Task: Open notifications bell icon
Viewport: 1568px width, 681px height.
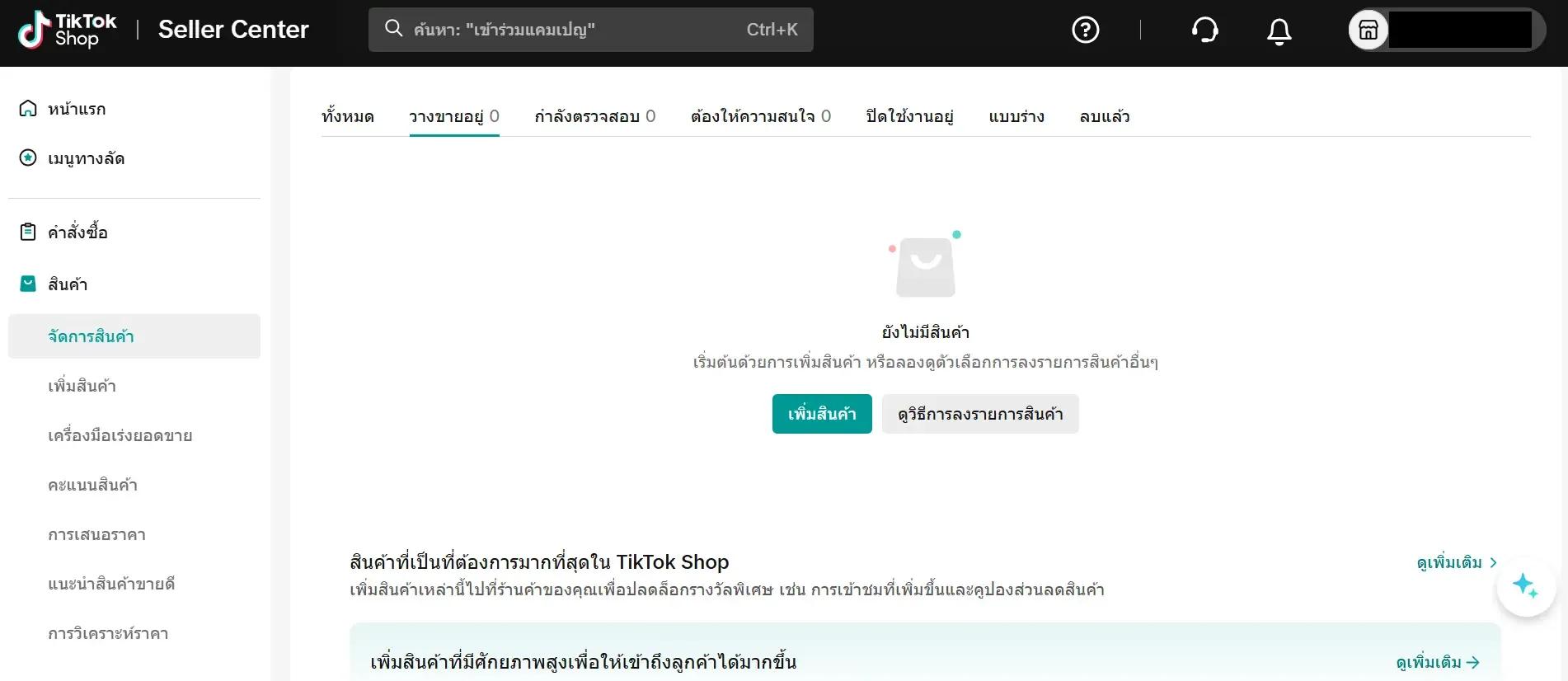Action: tap(1279, 31)
